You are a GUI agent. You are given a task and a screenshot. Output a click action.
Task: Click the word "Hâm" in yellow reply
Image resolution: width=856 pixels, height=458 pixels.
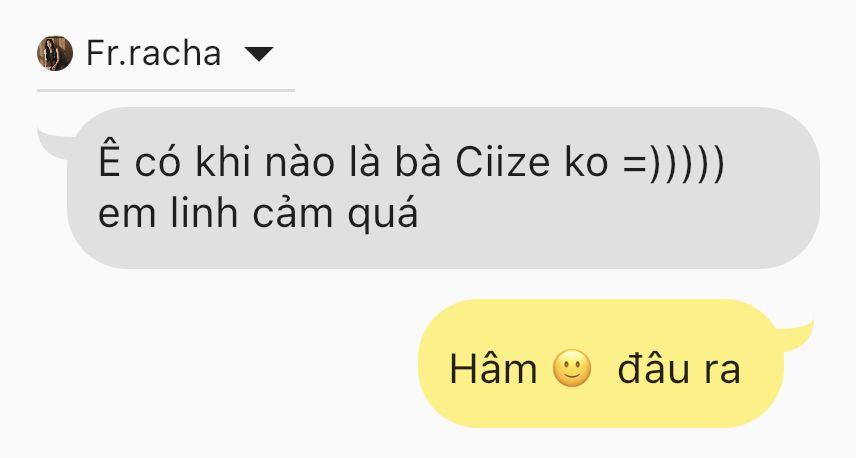tap(493, 369)
